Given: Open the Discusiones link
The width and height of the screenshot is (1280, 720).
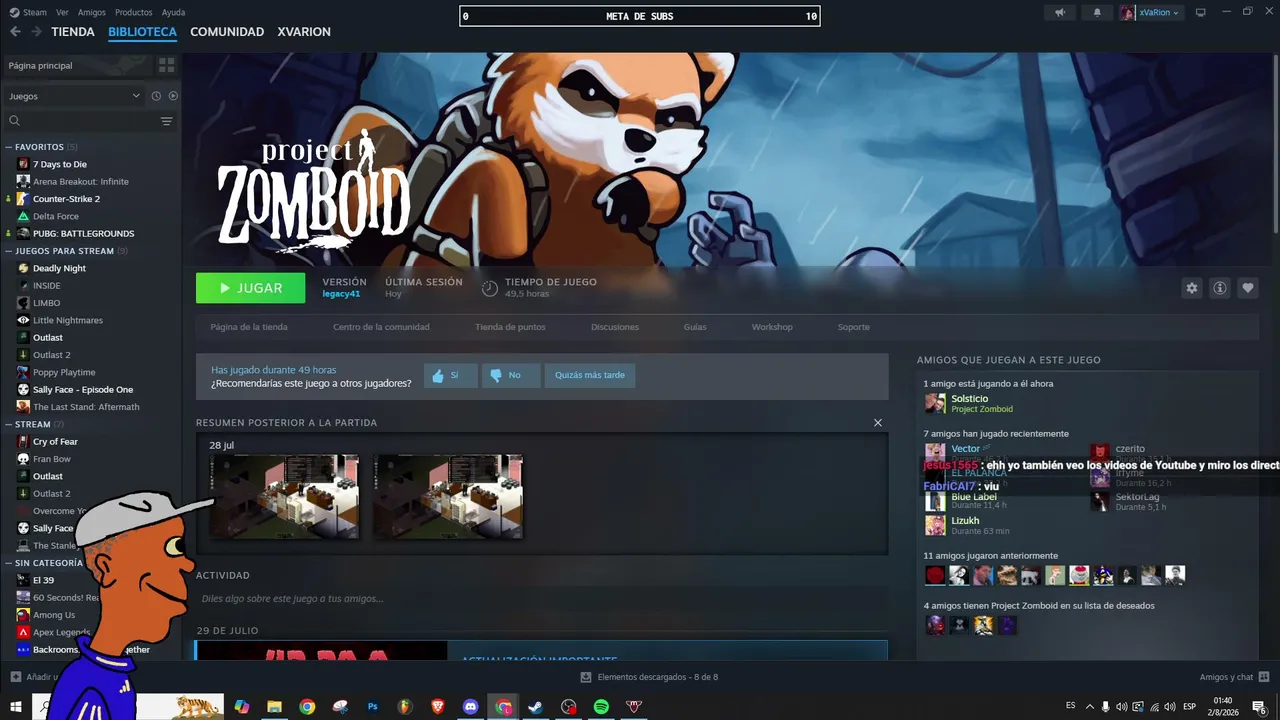Looking at the screenshot, I should click(x=615, y=327).
